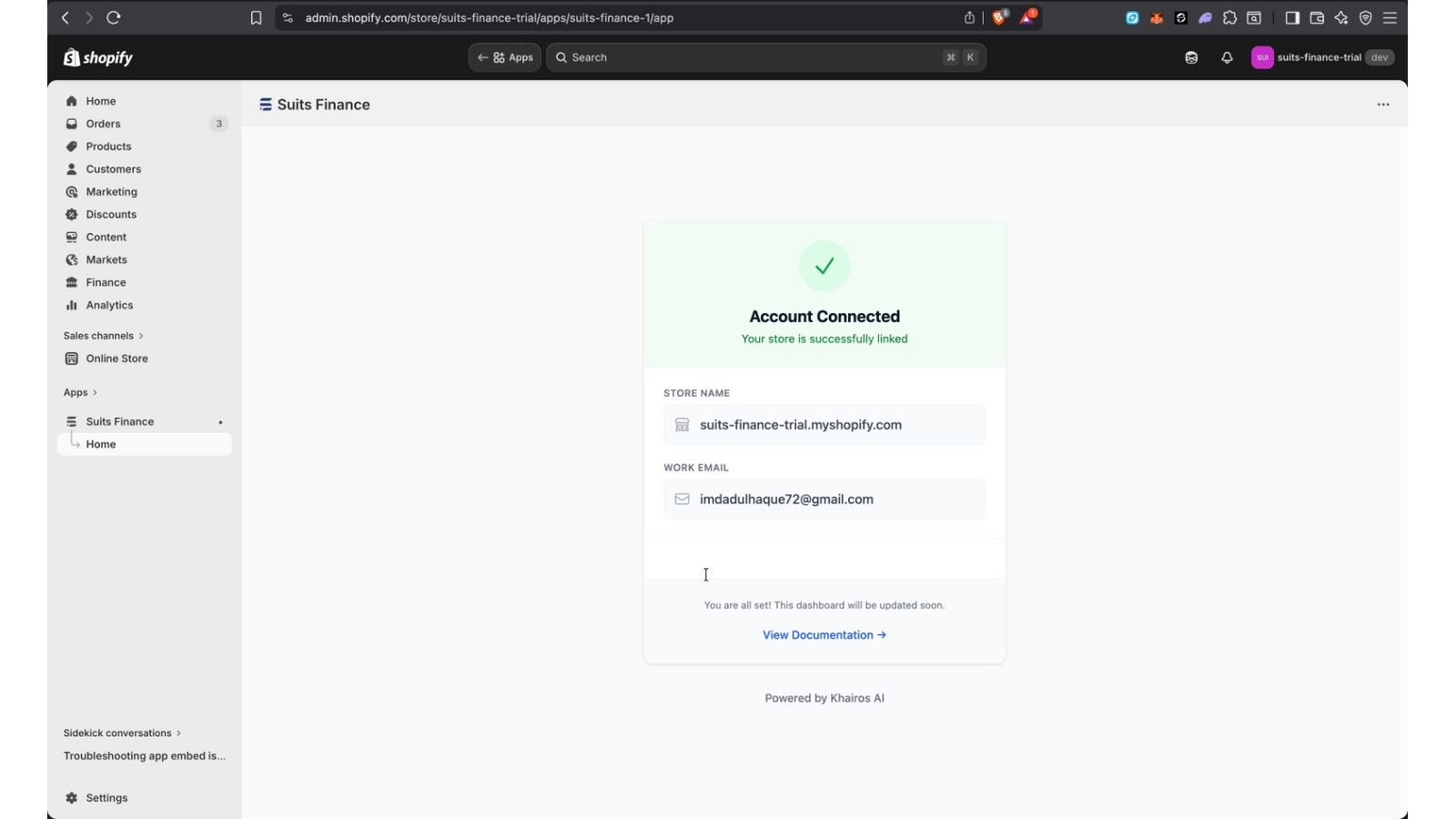Click the store name field suits-finance-trial.myshopify.com

[824, 425]
